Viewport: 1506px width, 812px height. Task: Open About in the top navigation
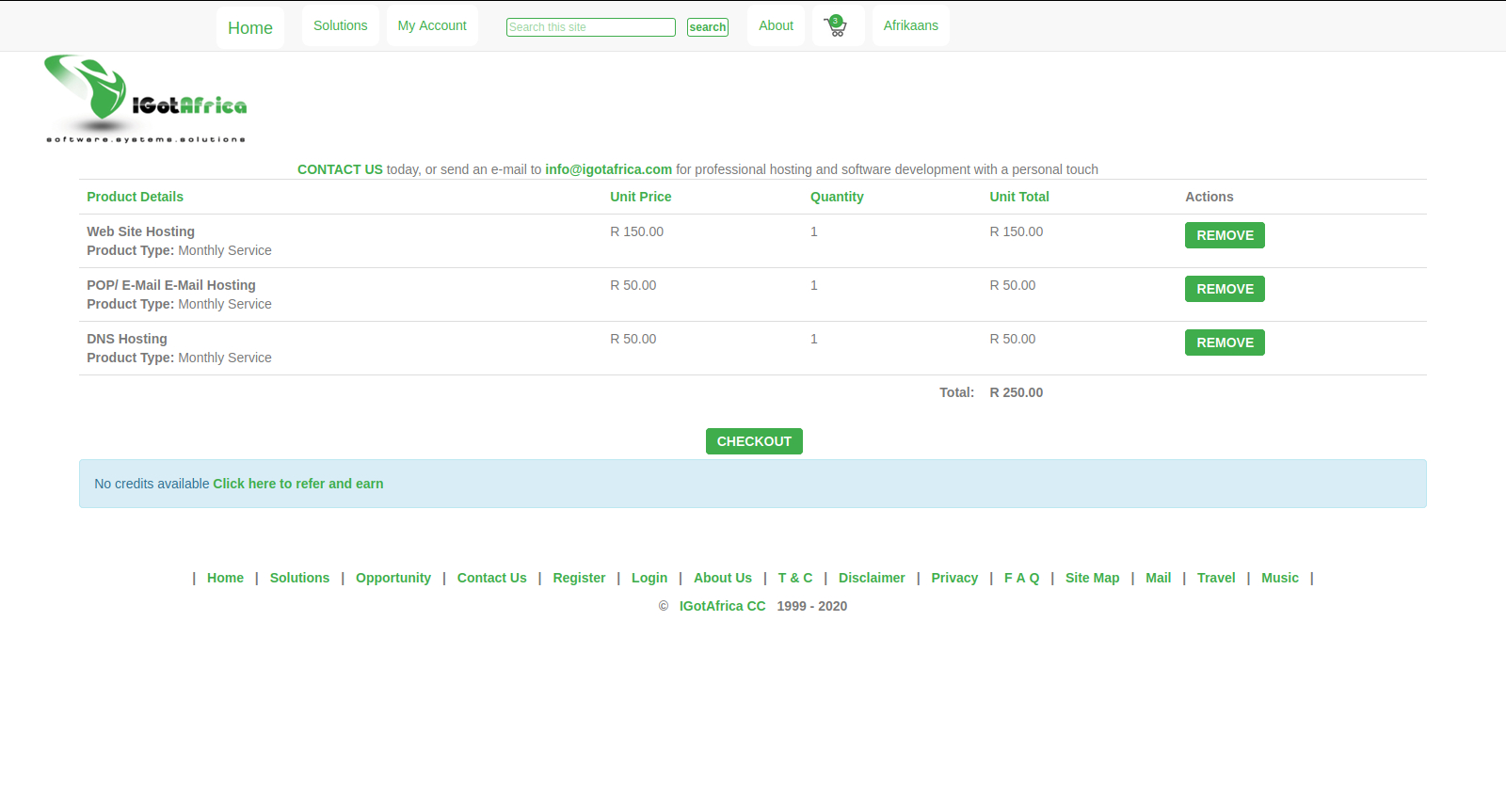tap(776, 25)
